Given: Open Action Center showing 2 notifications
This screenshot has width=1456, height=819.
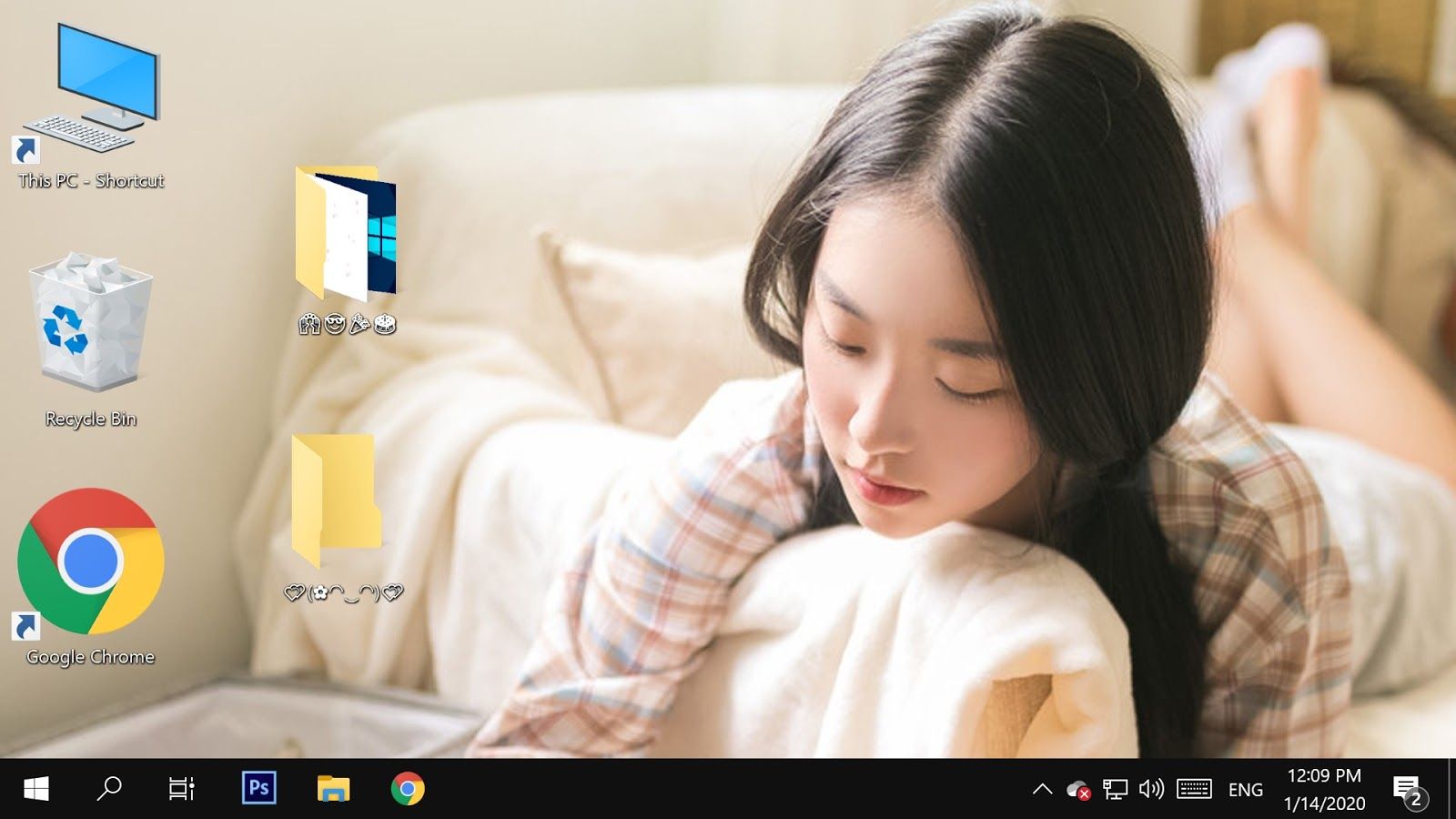Looking at the screenshot, I should (x=1406, y=788).
